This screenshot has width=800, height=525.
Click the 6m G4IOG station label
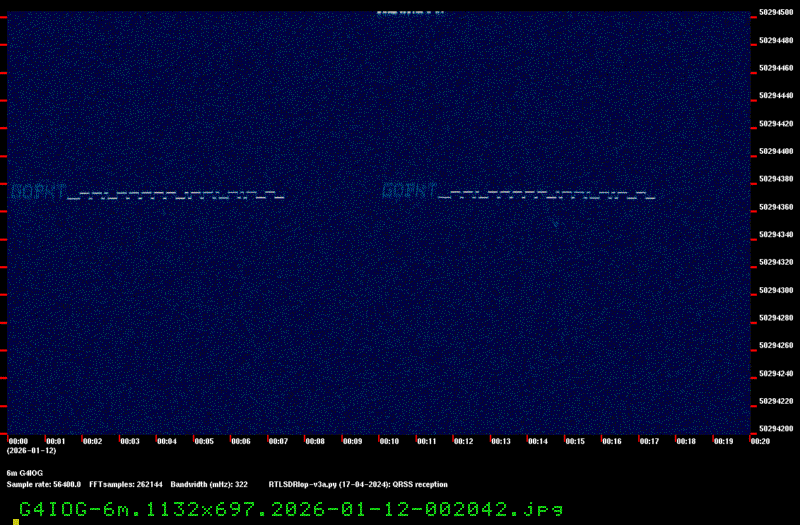click(x=25, y=472)
